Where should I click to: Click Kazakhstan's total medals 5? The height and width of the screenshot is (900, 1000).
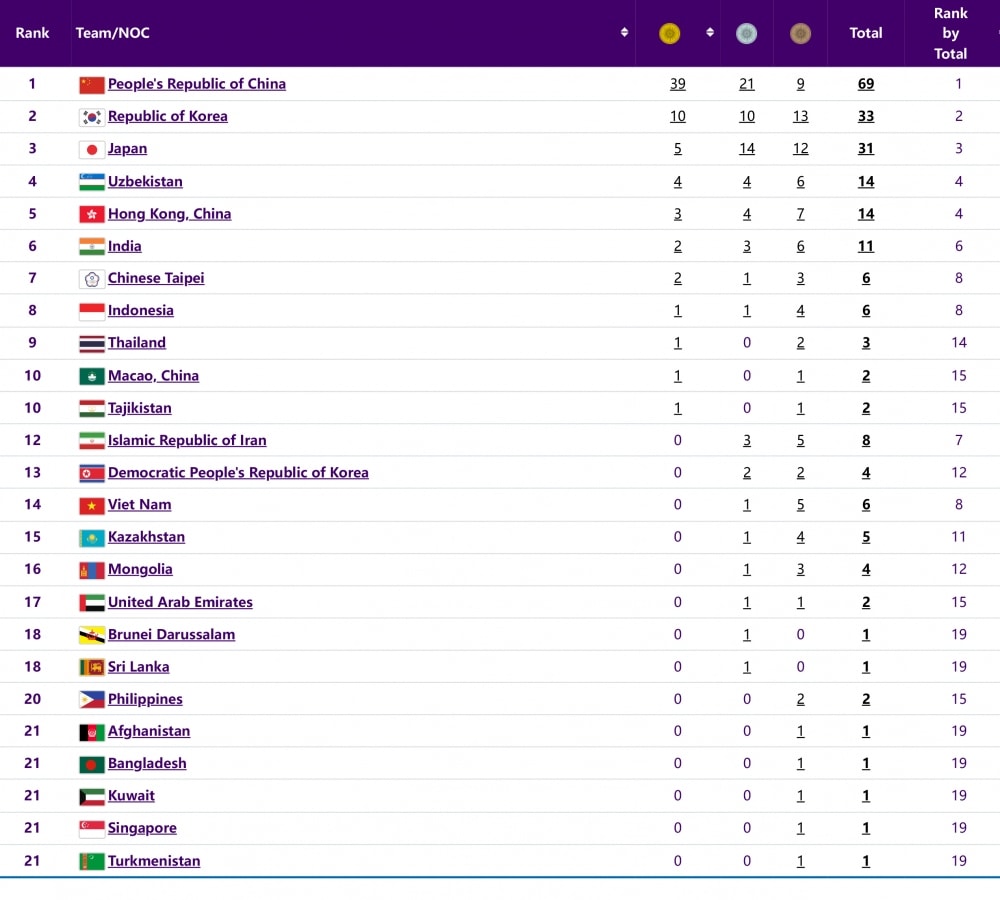(865, 537)
